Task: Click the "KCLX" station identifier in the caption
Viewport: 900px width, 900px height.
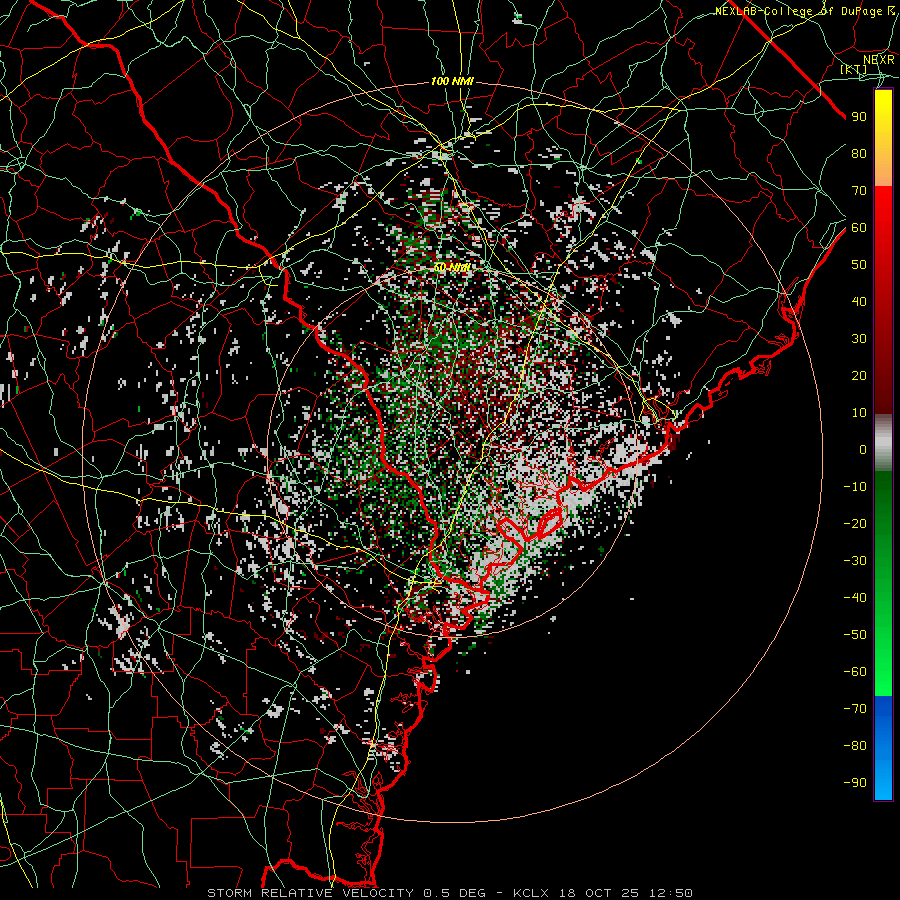Action: pyautogui.click(x=531, y=893)
